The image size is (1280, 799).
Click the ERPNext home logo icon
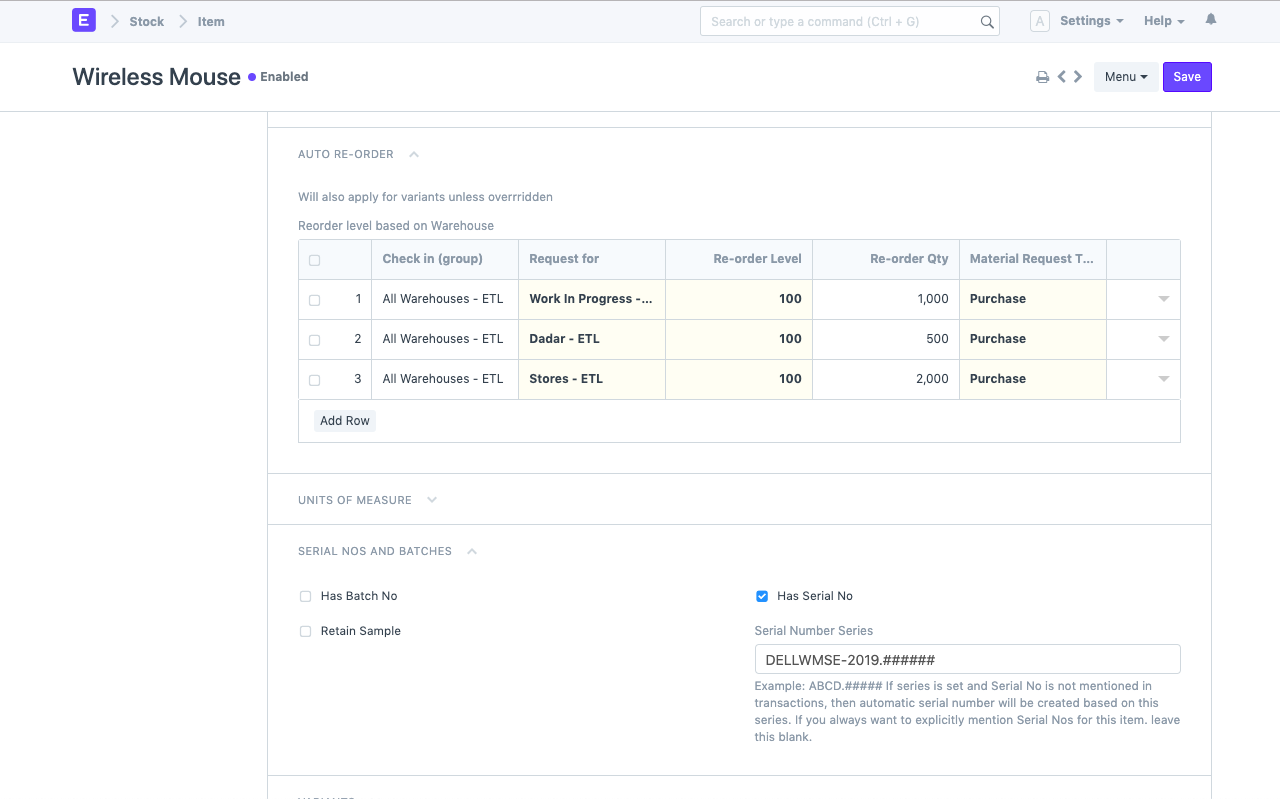pyautogui.click(x=84, y=21)
